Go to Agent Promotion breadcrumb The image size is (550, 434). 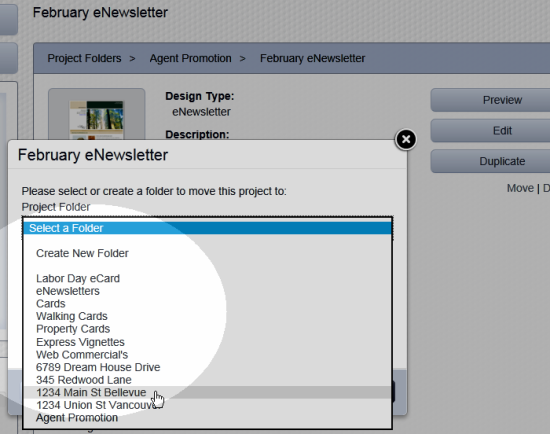point(190,58)
